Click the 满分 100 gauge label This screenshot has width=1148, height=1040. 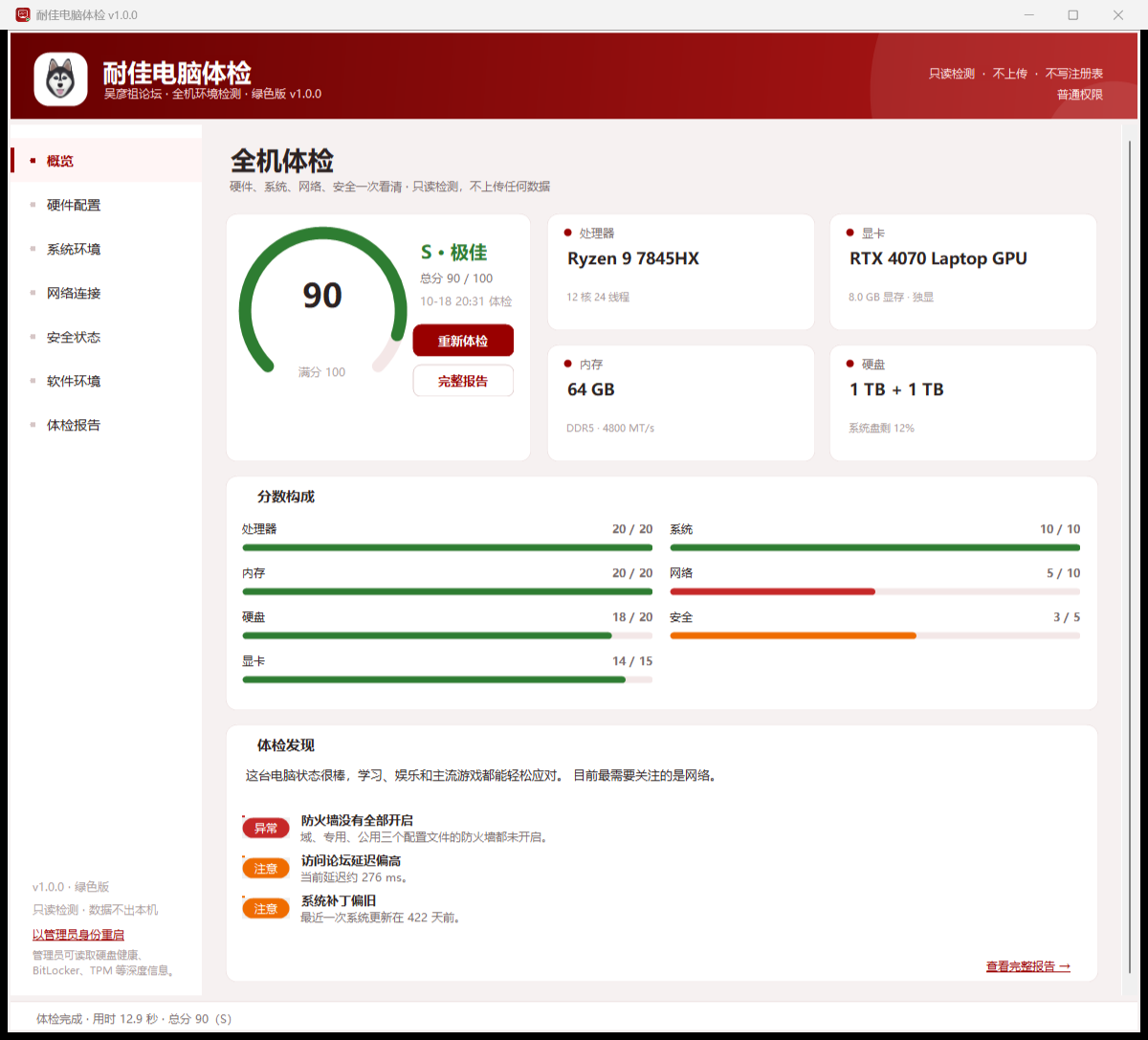pos(321,372)
